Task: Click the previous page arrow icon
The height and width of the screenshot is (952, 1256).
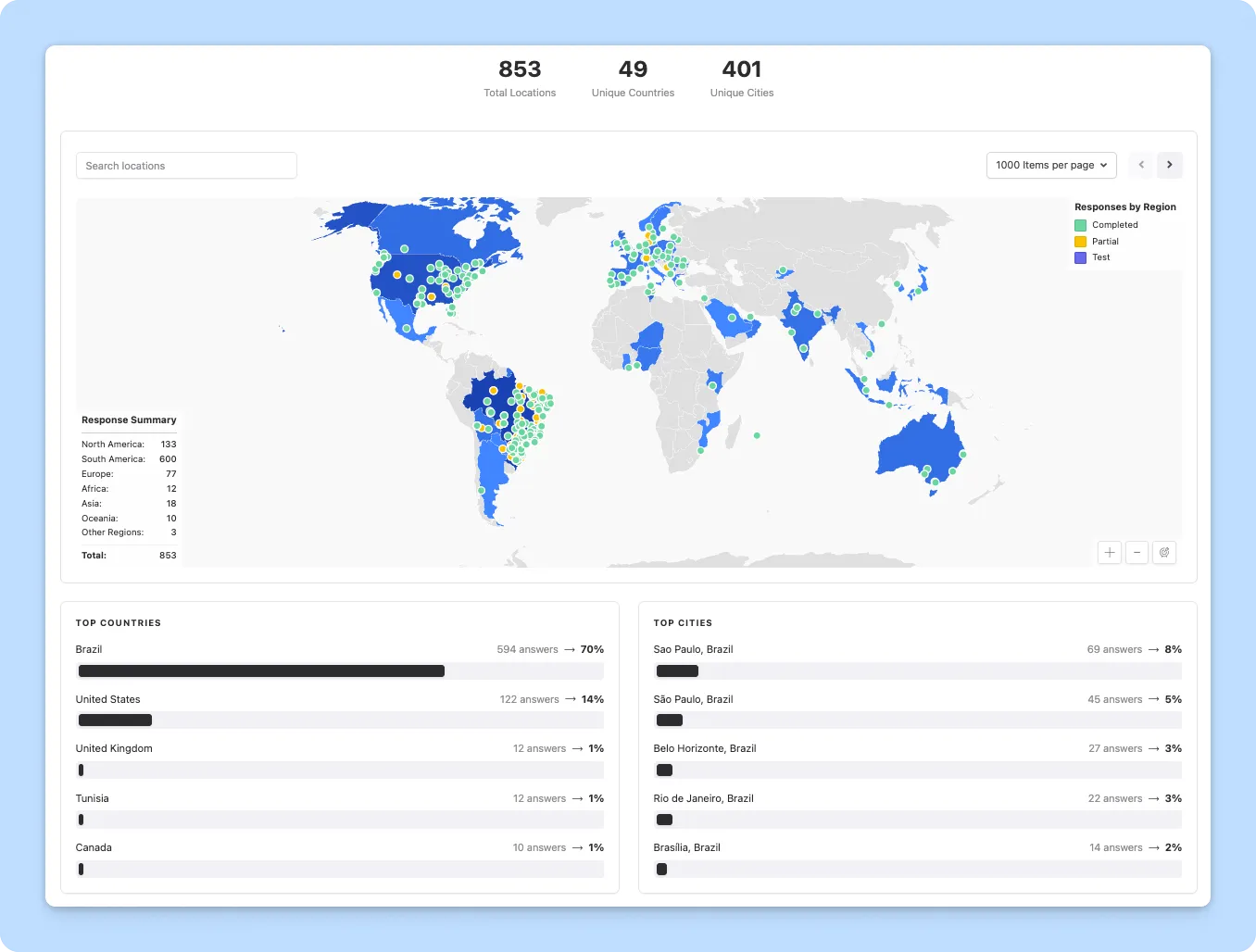Action: coord(1140,165)
